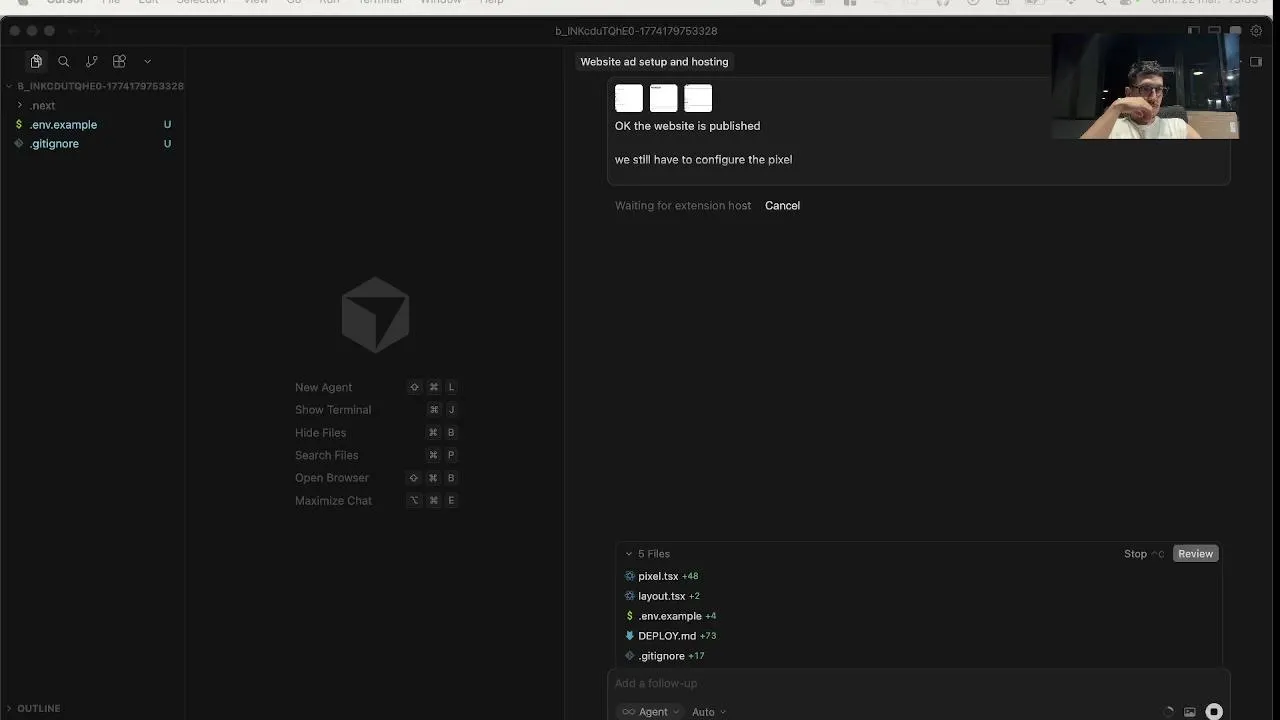Review the changed files

click(x=1195, y=554)
